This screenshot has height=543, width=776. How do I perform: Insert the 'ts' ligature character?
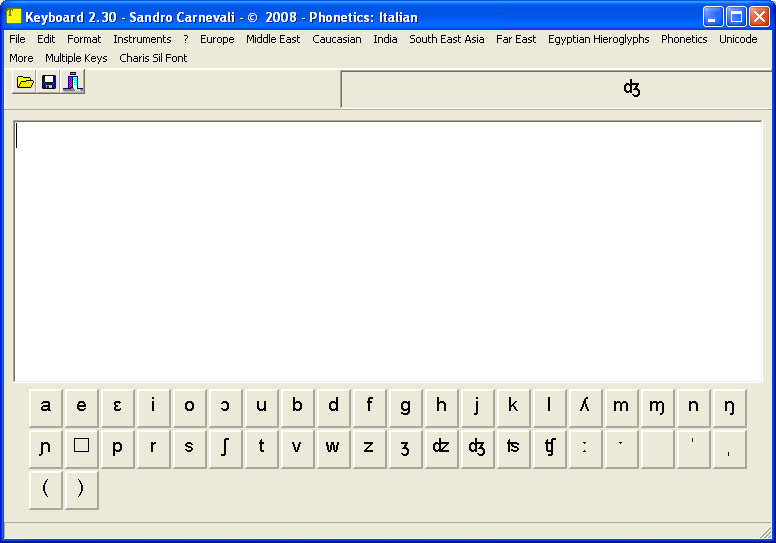(514, 449)
